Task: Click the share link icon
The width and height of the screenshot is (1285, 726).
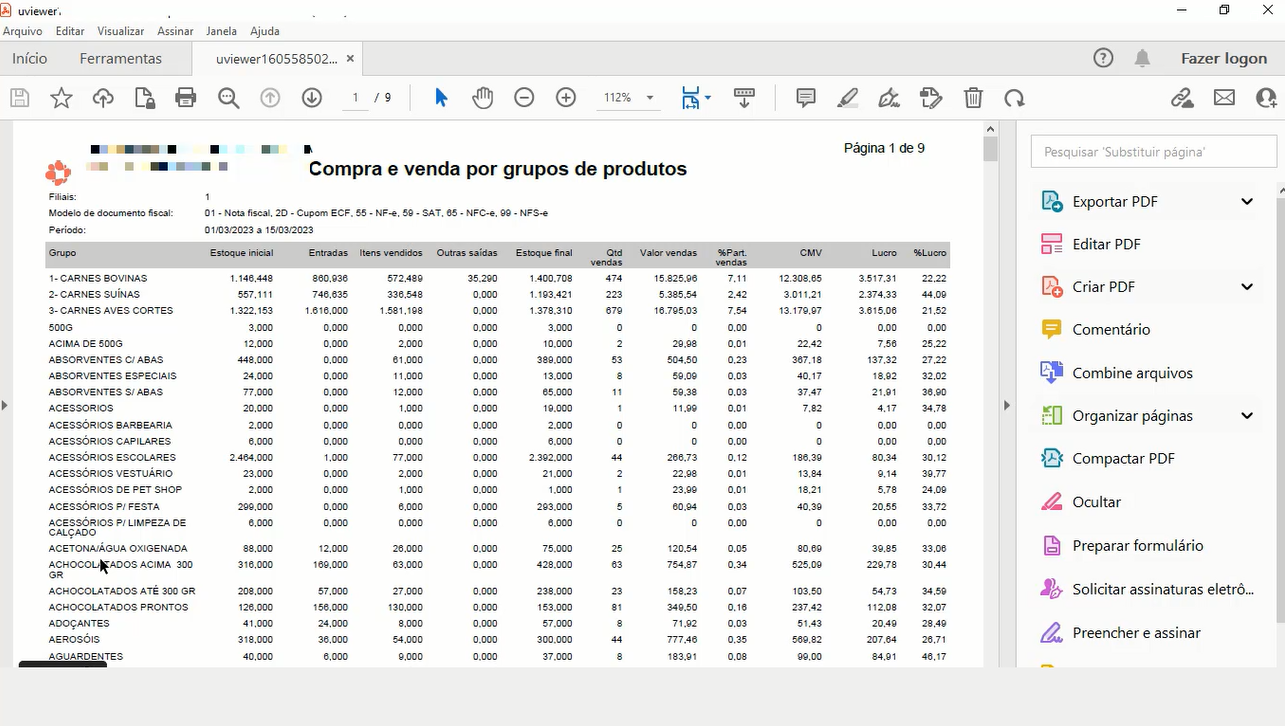Action: [1183, 98]
